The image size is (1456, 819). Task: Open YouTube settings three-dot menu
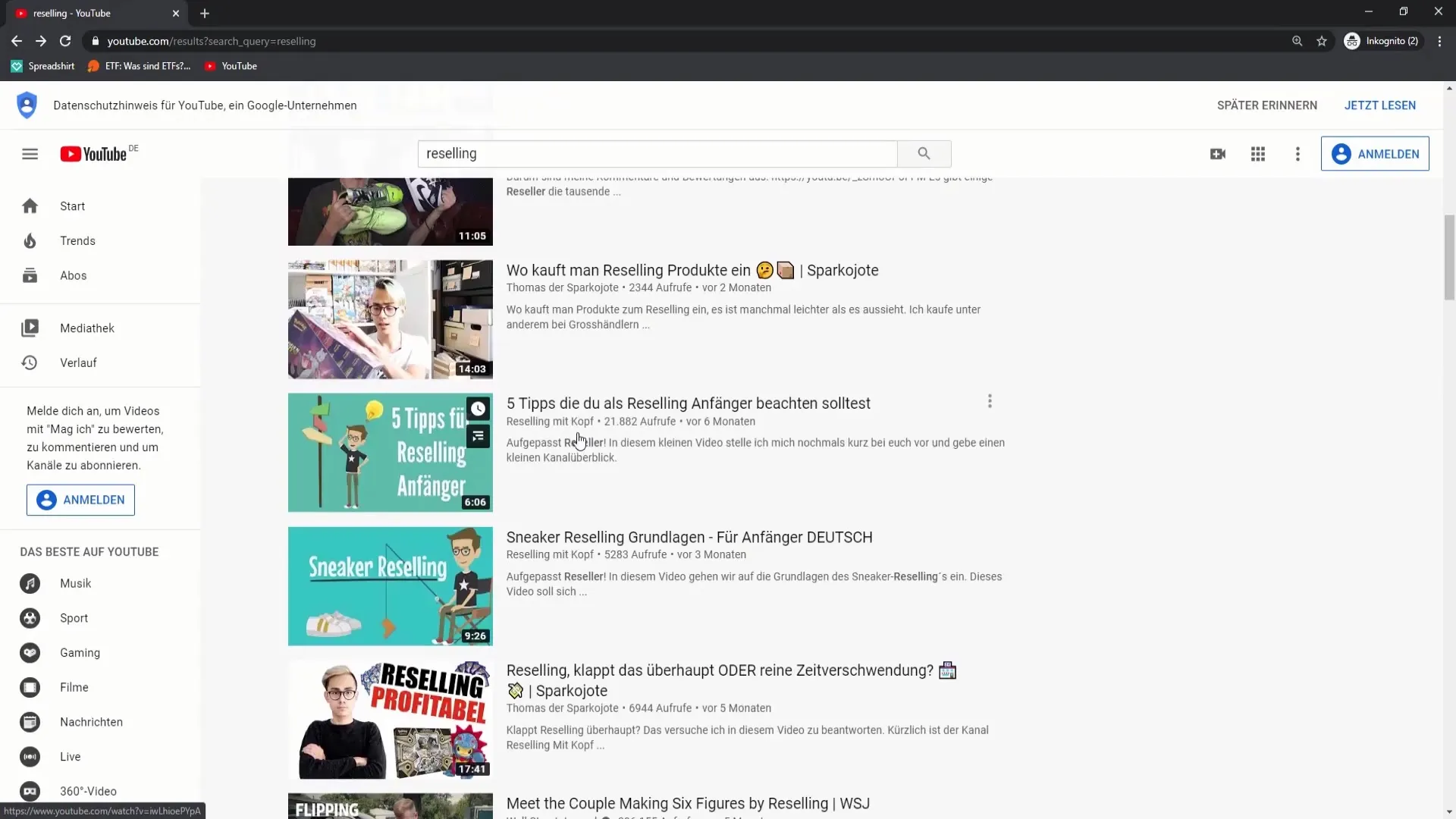point(1298,154)
